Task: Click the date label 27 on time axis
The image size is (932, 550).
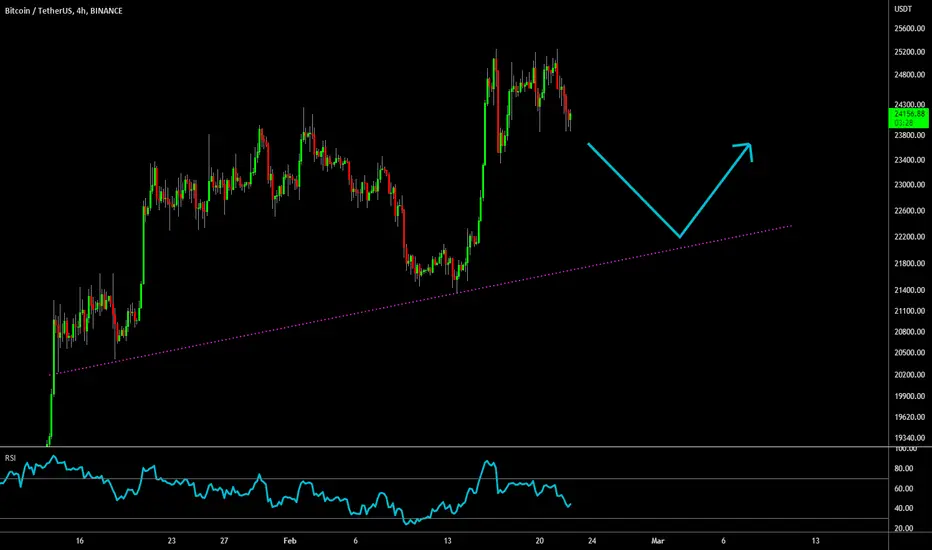Action: [x=224, y=540]
